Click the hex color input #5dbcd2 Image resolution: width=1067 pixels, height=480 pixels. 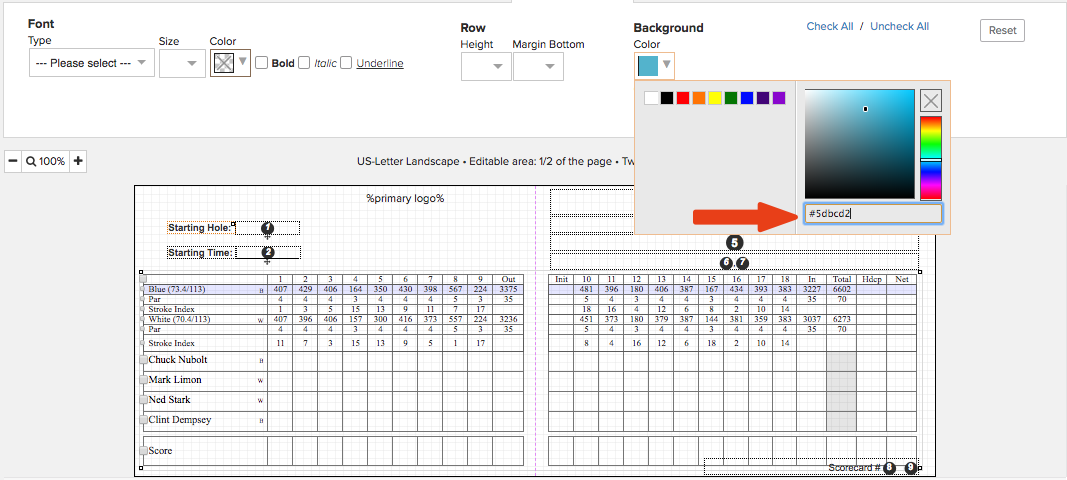(x=873, y=214)
